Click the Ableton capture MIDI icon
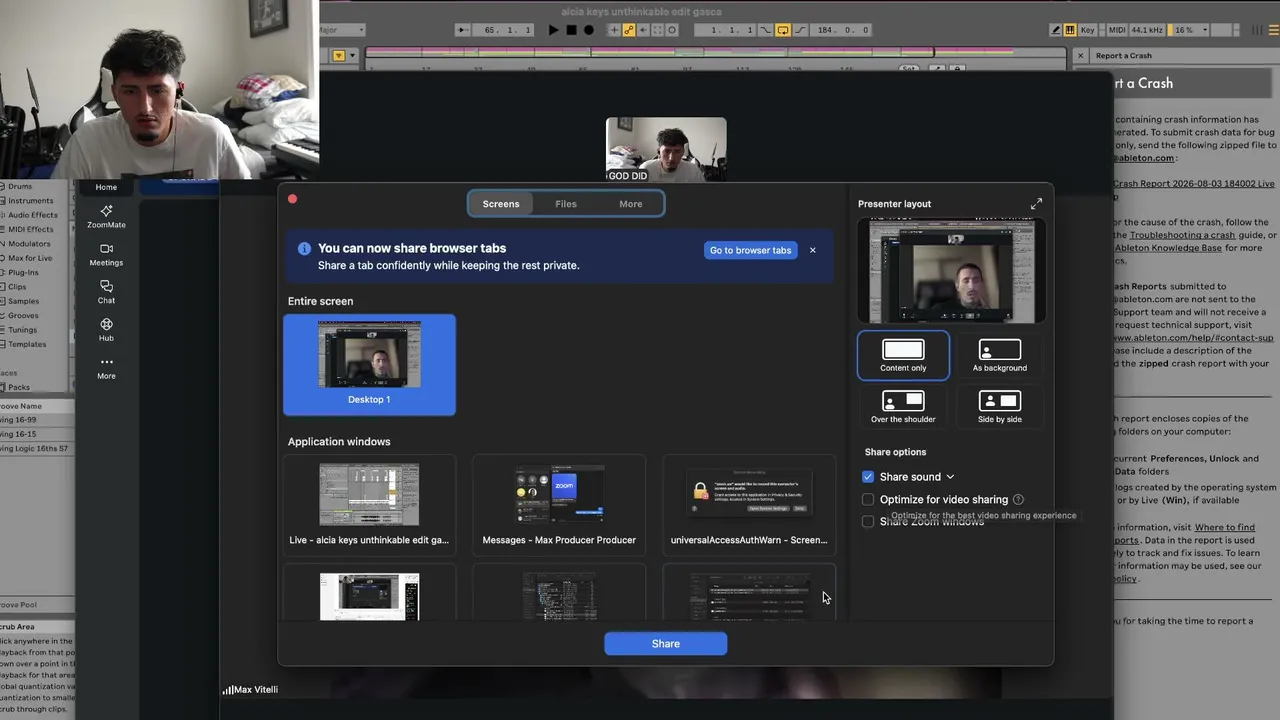The height and width of the screenshot is (720, 1280). 657,30
